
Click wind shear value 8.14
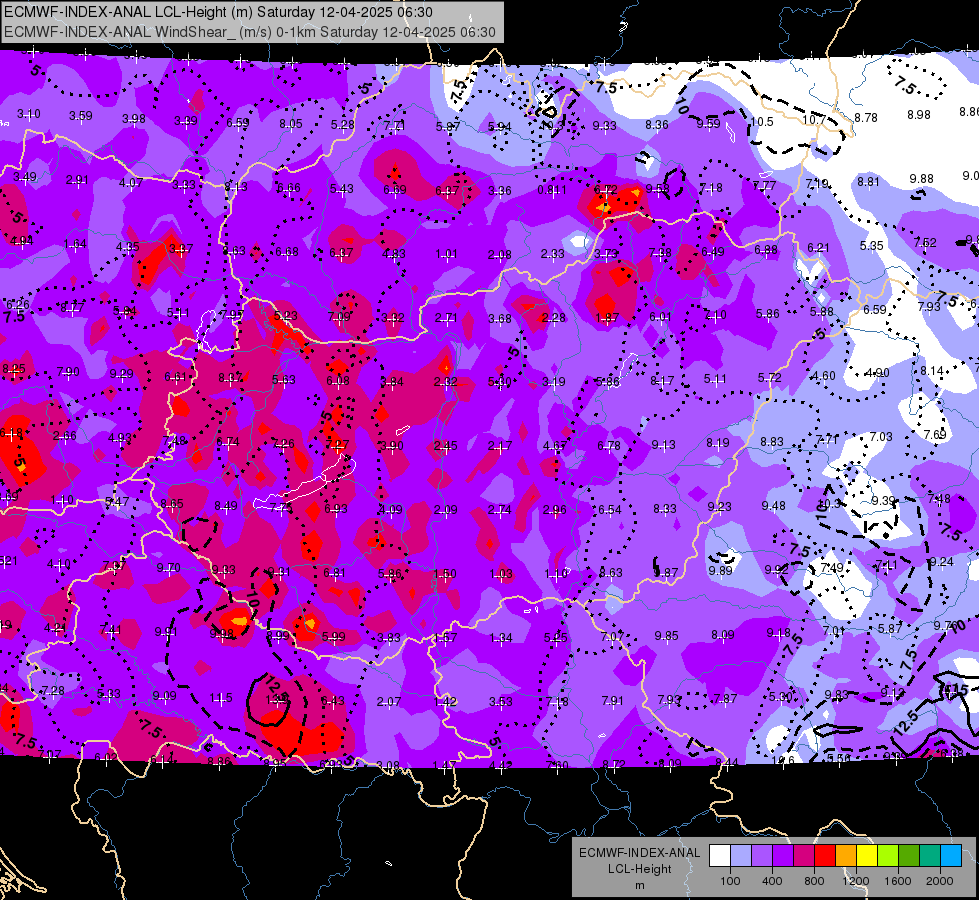click(x=932, y=370)
